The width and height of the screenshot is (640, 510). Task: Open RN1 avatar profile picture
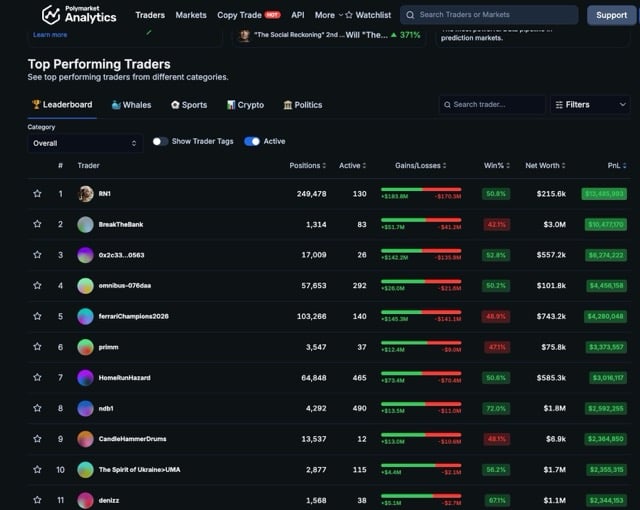[x=85, y=194]
